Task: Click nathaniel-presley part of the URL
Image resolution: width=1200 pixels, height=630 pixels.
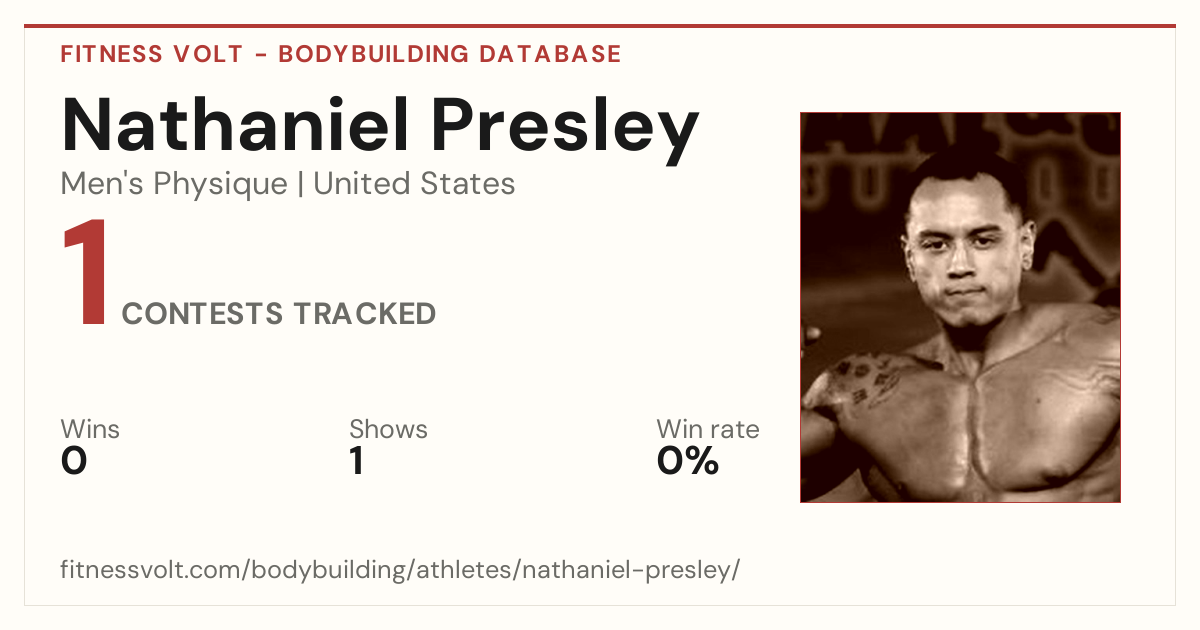Action: tap(628, 571)
